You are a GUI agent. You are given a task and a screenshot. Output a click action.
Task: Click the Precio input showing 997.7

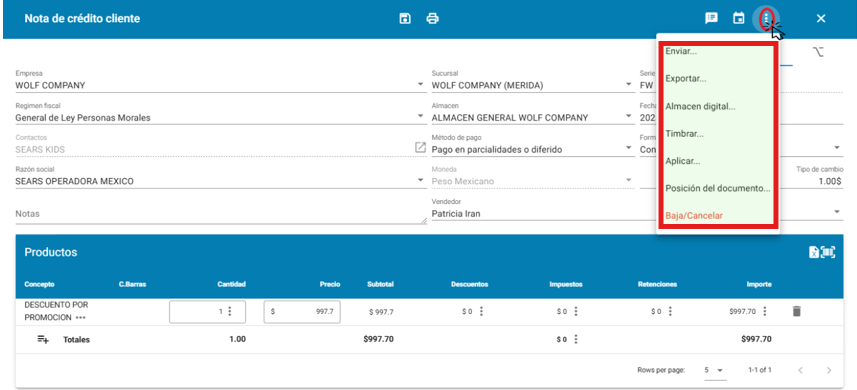point(302,311)
